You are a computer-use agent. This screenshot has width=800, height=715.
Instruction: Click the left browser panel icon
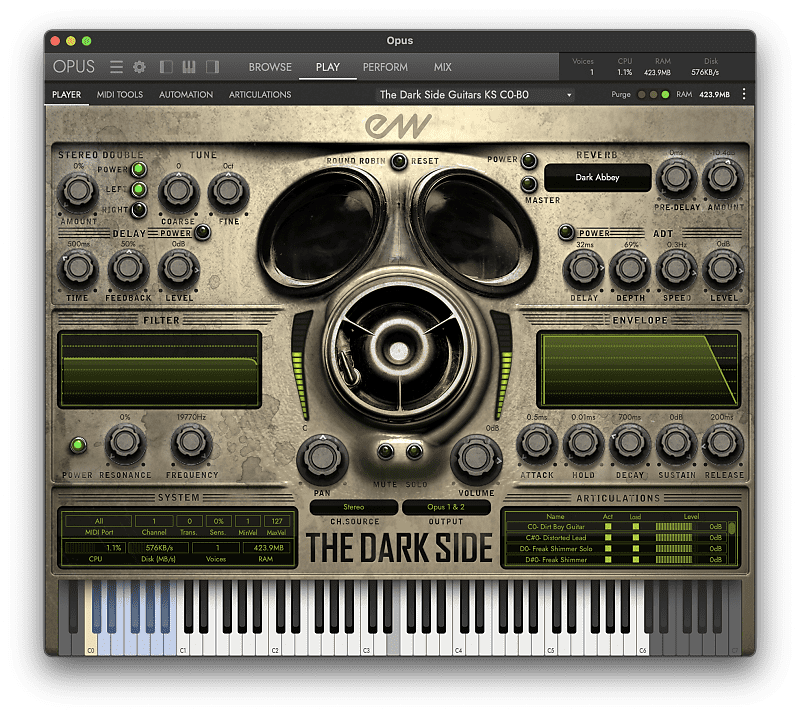166,66
